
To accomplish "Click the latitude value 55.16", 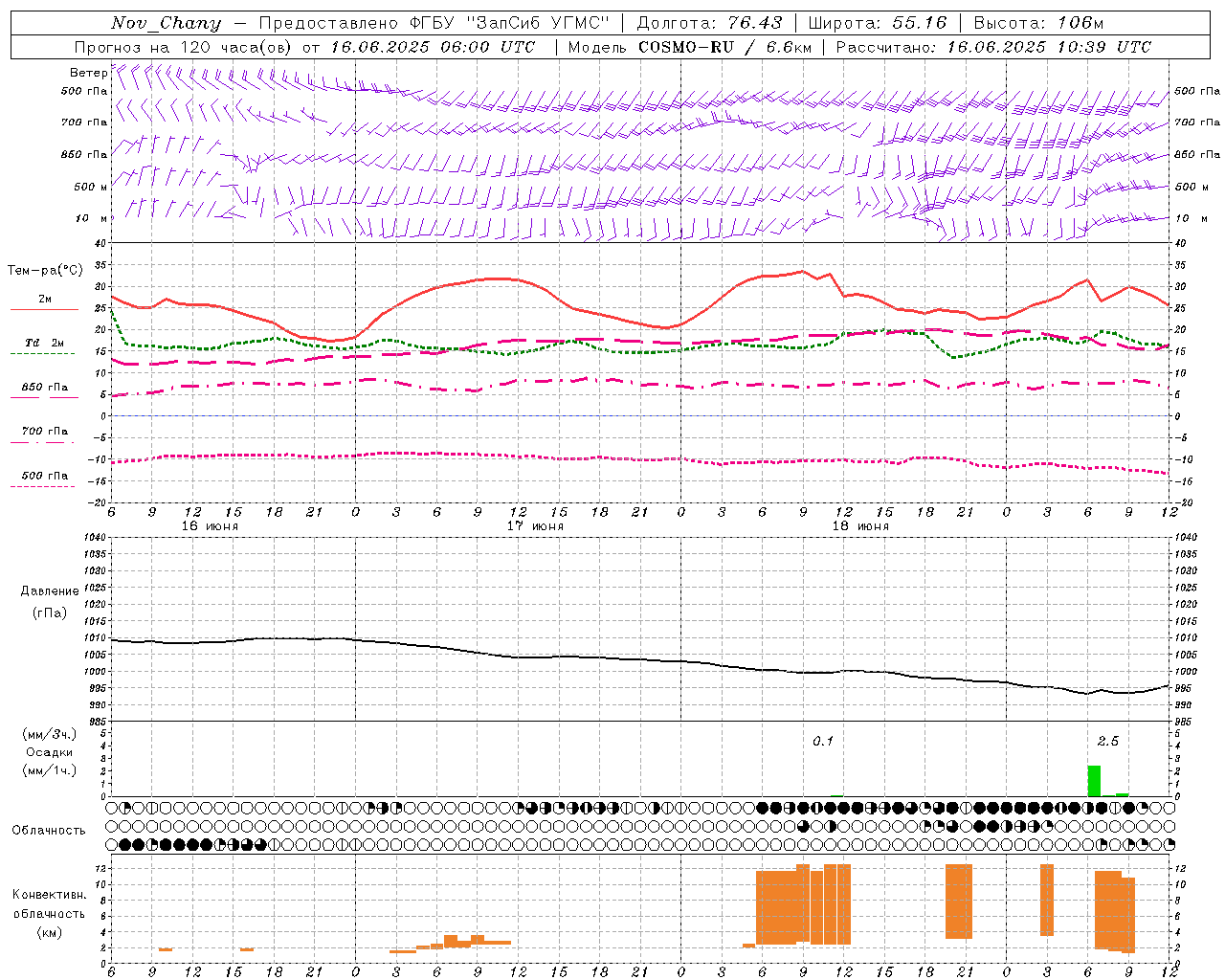I will pyautogui.click(x=920, y=23).
